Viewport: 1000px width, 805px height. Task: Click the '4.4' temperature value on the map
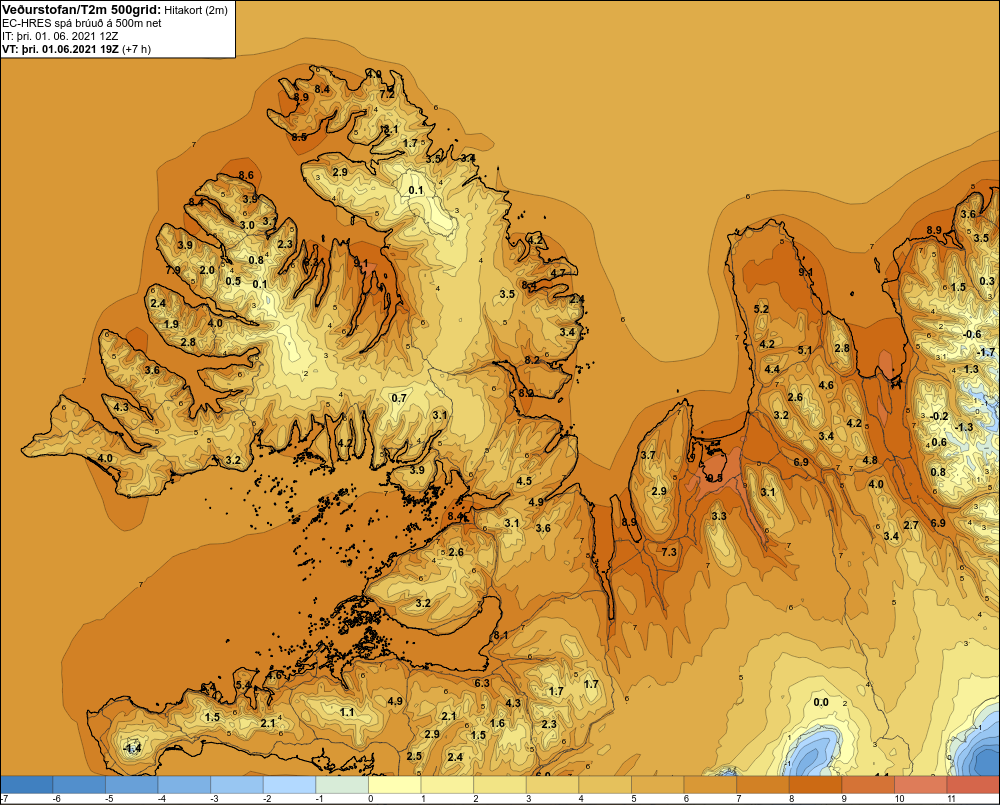772,369
